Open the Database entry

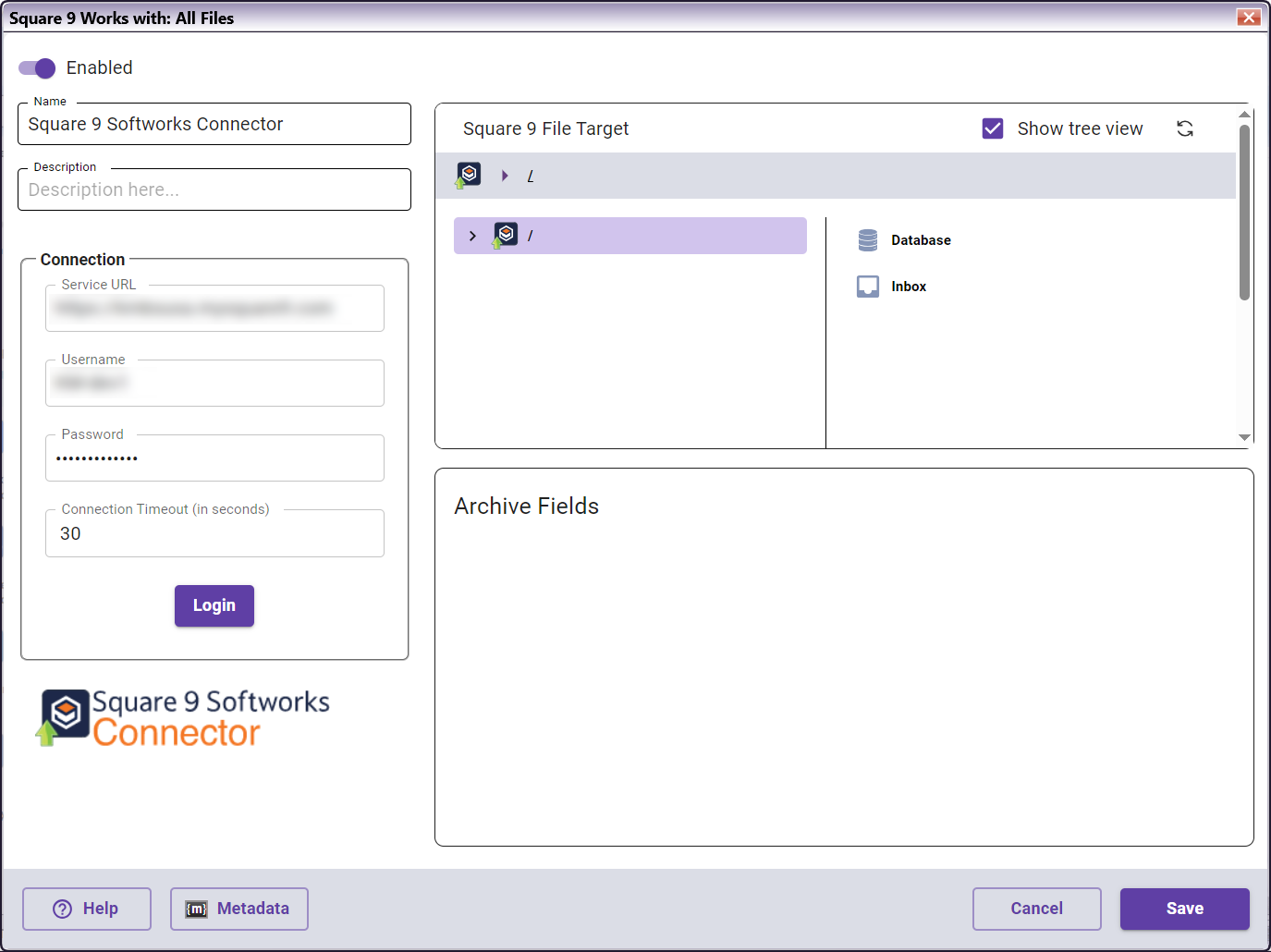point(921,240)
